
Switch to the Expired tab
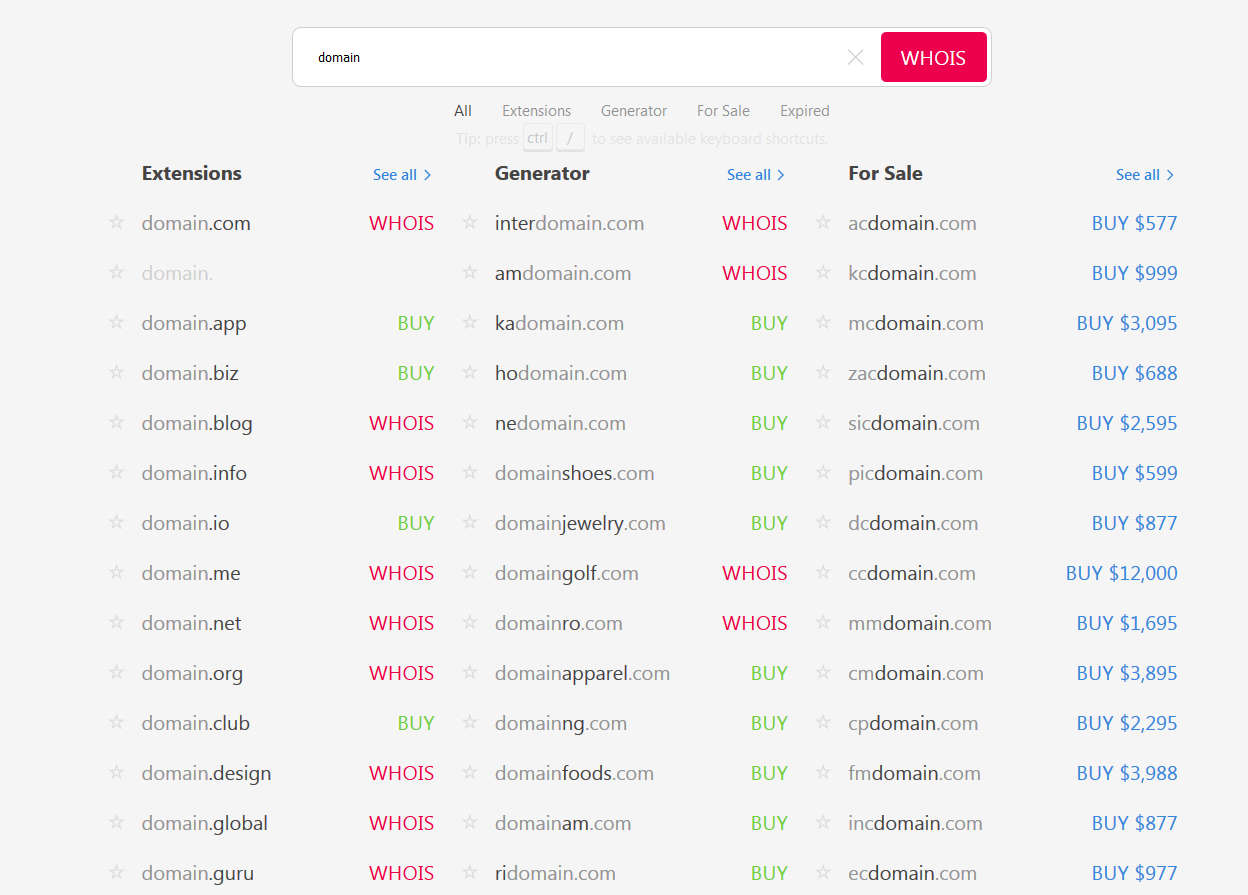click(x=805, y=111)
